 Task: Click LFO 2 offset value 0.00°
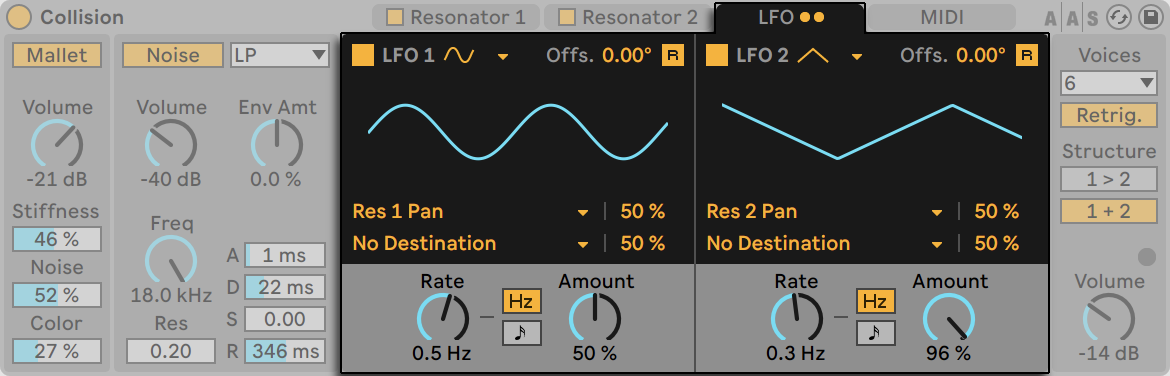980,55
